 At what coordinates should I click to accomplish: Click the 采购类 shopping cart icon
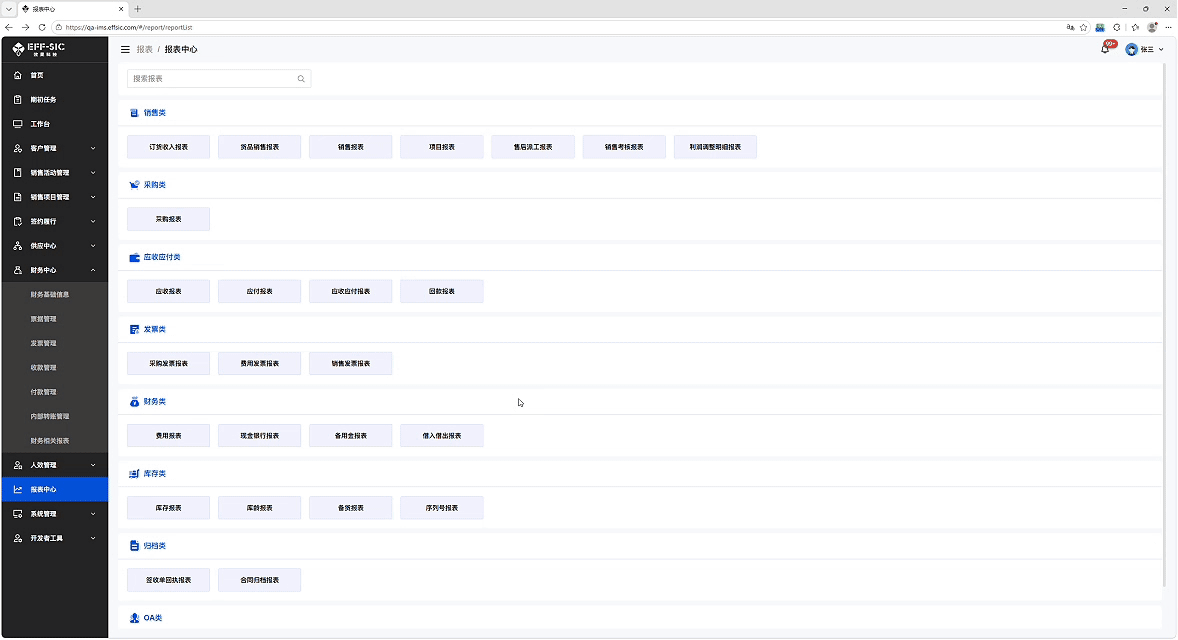point(134,185)
